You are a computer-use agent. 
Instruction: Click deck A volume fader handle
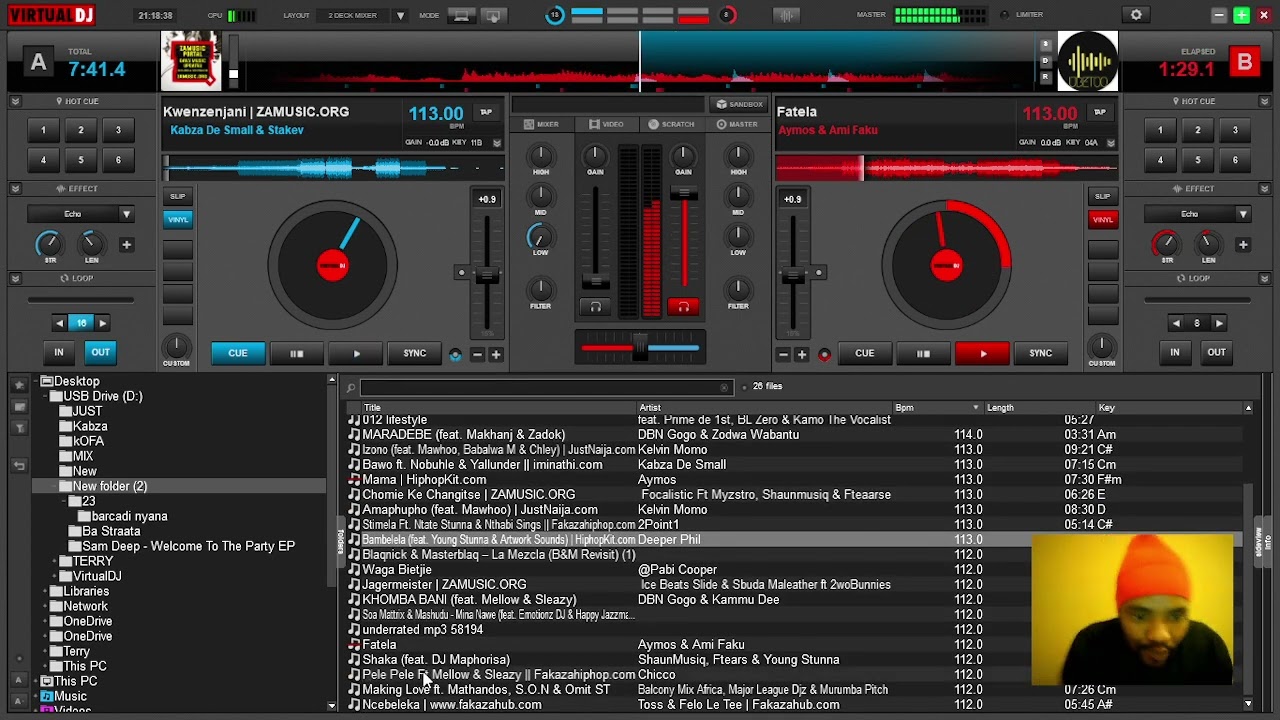pos(596,280)
